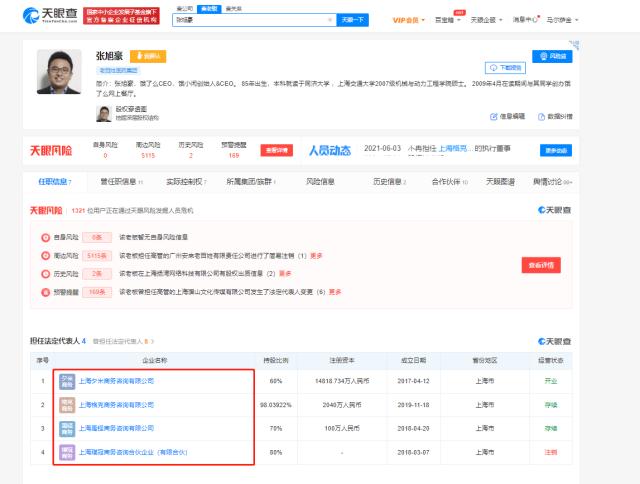Open the 股权穿透图 small portrait thumbnail
Image resolution: width=640 pixels, height=484 pixels.
104,113
